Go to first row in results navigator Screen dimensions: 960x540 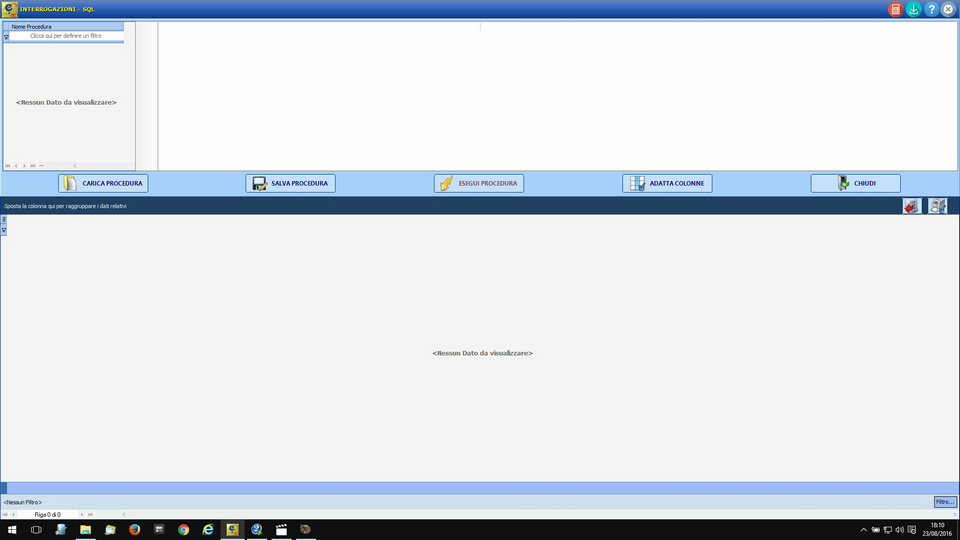click(x=6, y=515)
